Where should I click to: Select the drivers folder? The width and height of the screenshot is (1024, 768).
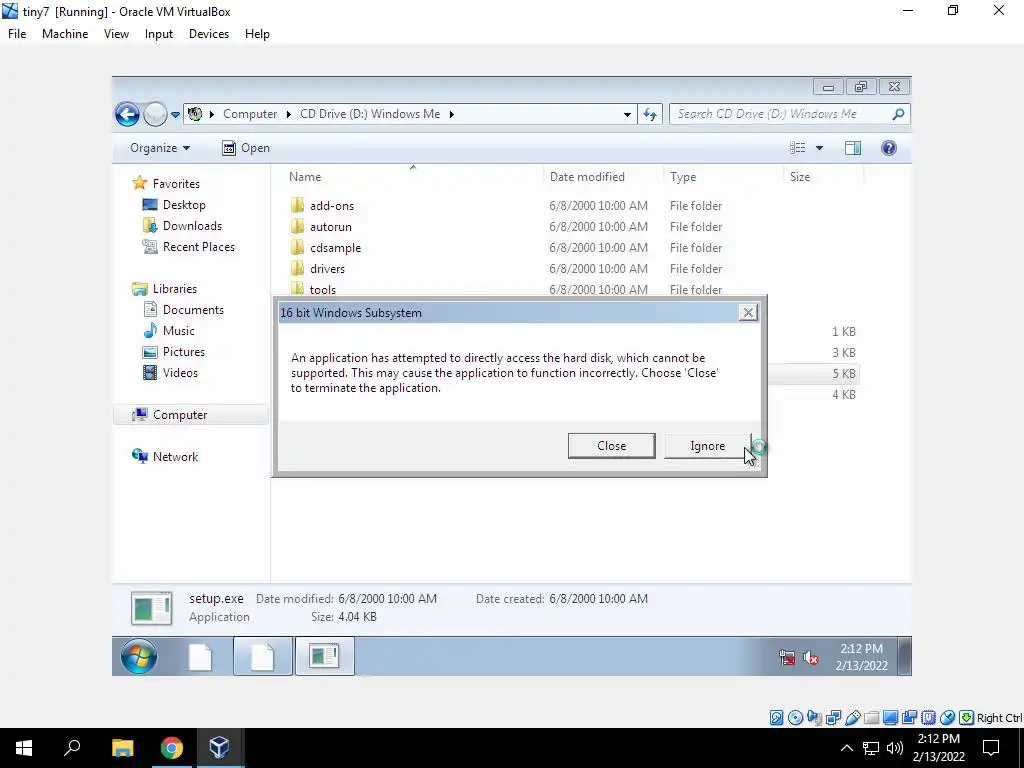[x=327, y=268]
